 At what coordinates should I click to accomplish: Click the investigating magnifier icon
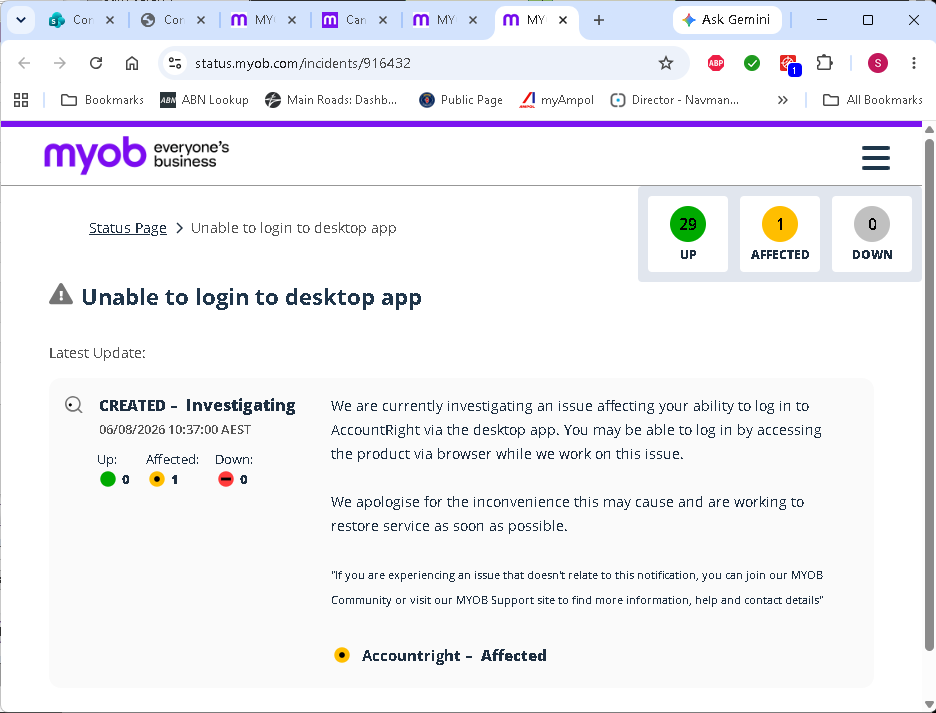click(73, 405)
